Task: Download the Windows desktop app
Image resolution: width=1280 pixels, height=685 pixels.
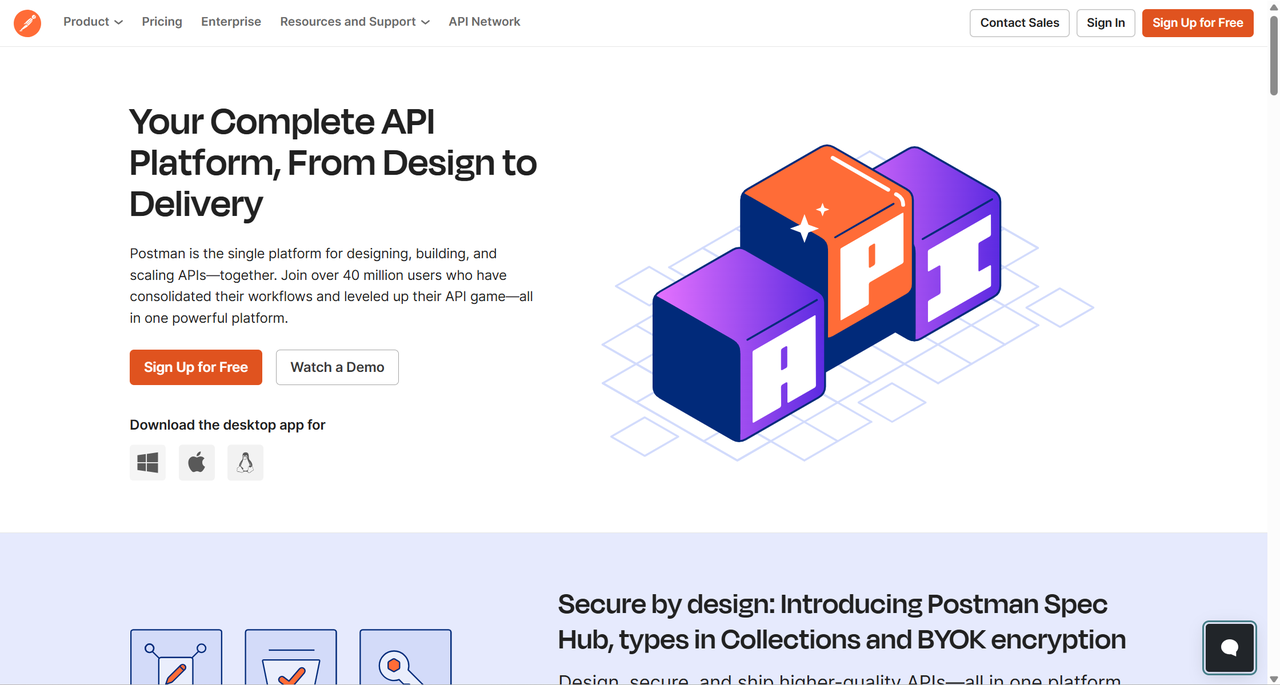Action: (148, 463)
